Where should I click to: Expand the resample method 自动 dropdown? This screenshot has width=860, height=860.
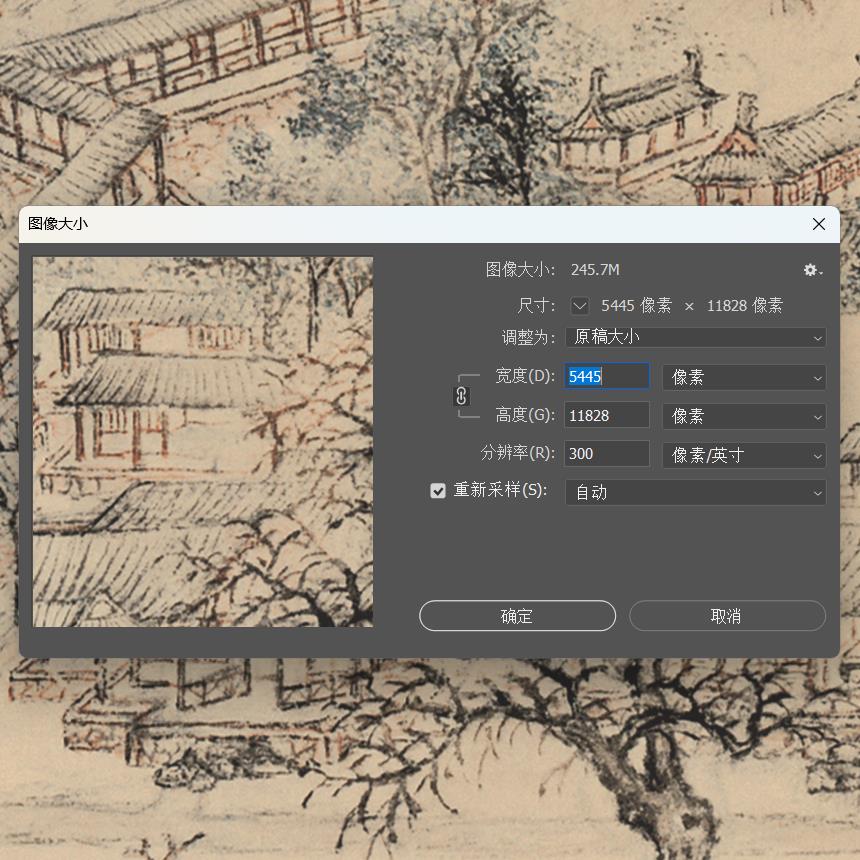695,493
